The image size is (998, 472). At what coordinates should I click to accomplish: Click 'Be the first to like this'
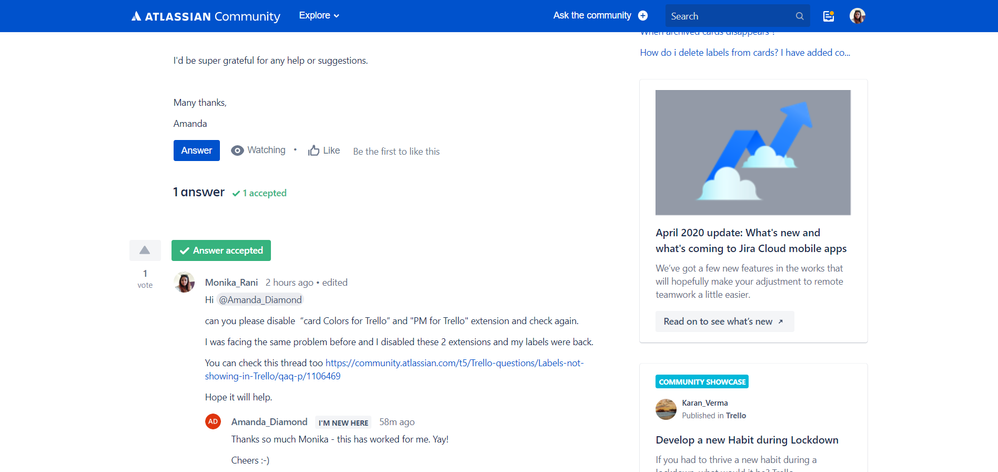pyautogui.click(x=397, y=151)
